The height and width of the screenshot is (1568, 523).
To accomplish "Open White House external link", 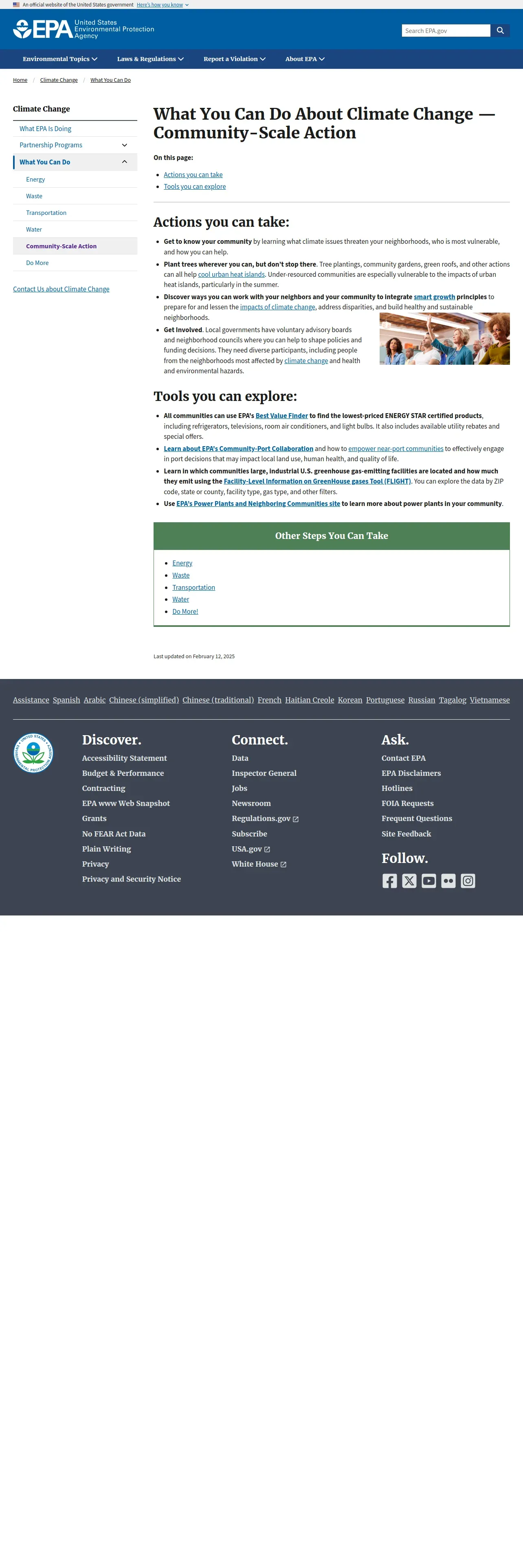I will pos(259,864).
